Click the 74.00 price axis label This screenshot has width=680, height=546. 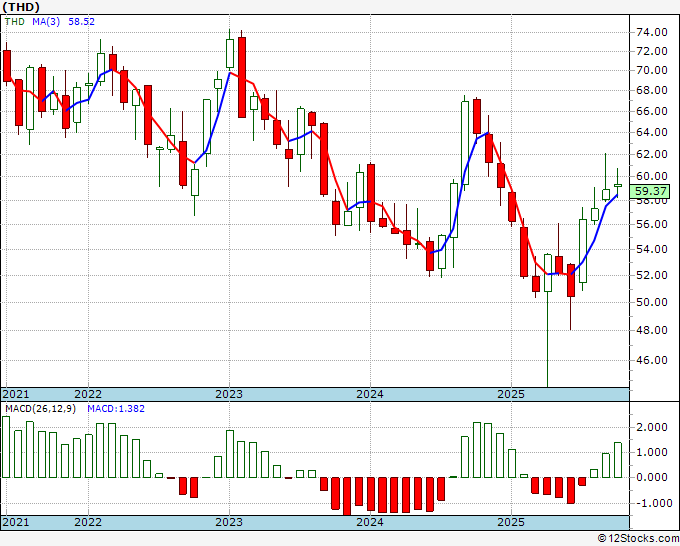pyautogui.click(x=652, y=32)
